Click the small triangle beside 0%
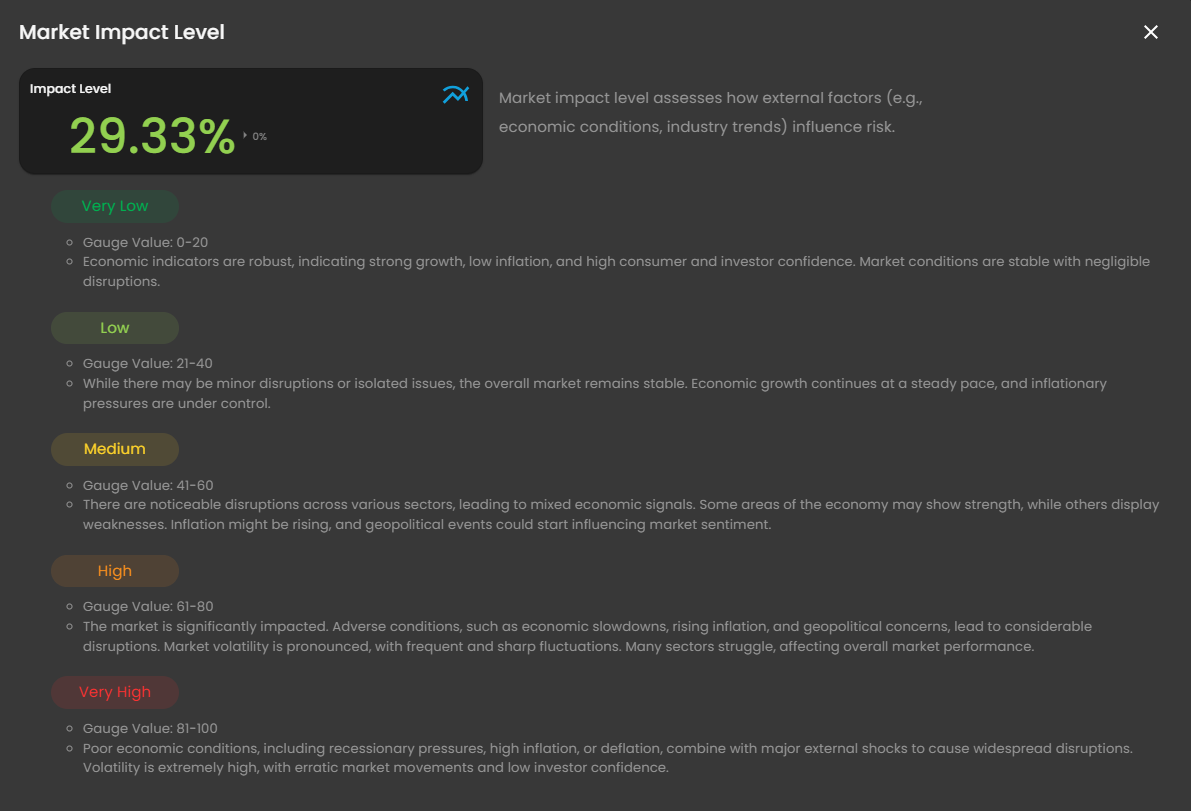The height and width of the screenshot is (811, 1191). coord(245,135)
